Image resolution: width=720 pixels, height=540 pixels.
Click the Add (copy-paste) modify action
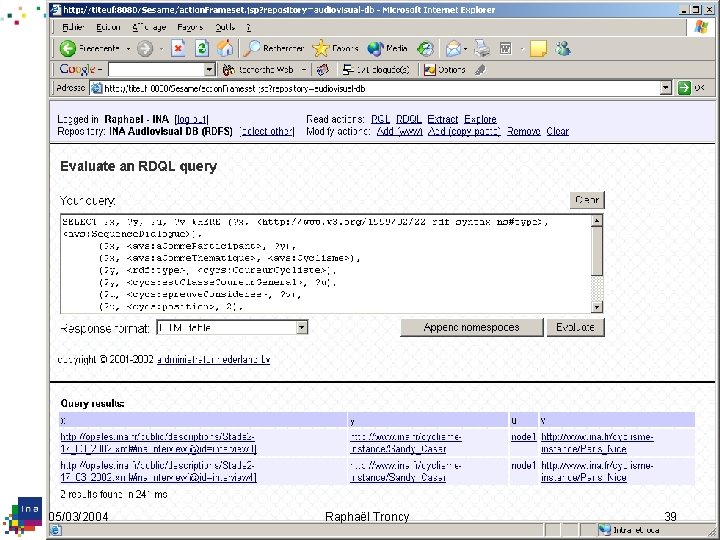464,131
